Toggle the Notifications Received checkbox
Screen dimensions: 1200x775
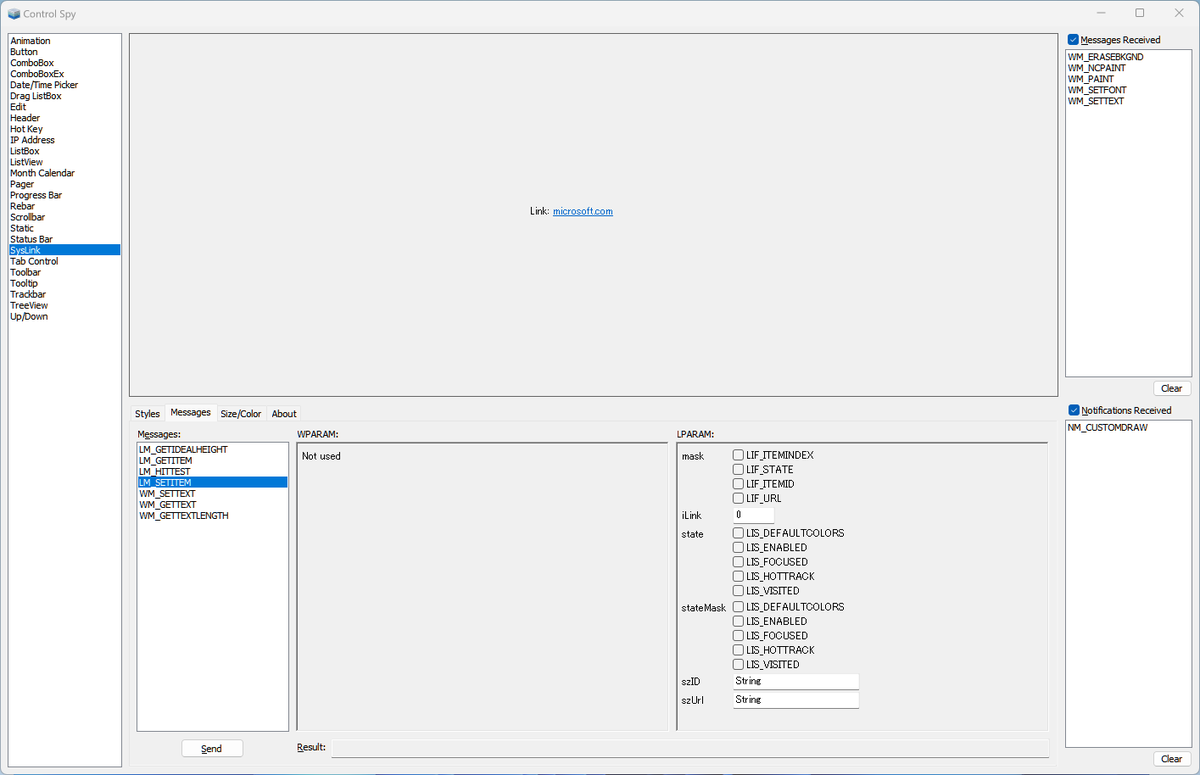1074,410
